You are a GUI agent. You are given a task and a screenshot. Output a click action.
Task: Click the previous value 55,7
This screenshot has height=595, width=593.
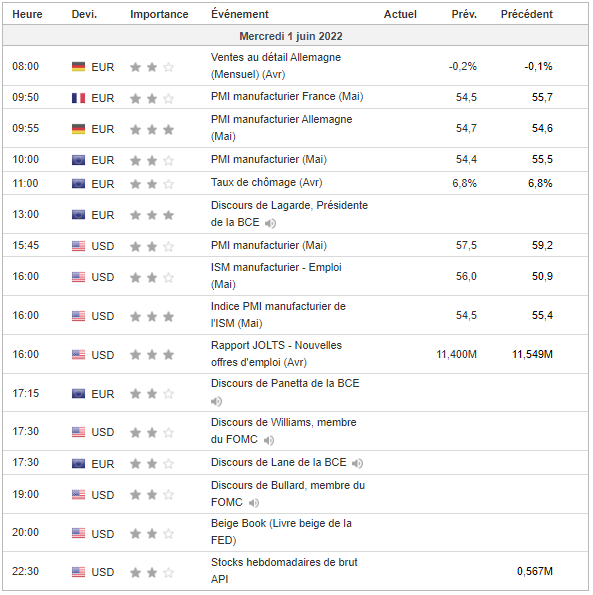point(542,98)
